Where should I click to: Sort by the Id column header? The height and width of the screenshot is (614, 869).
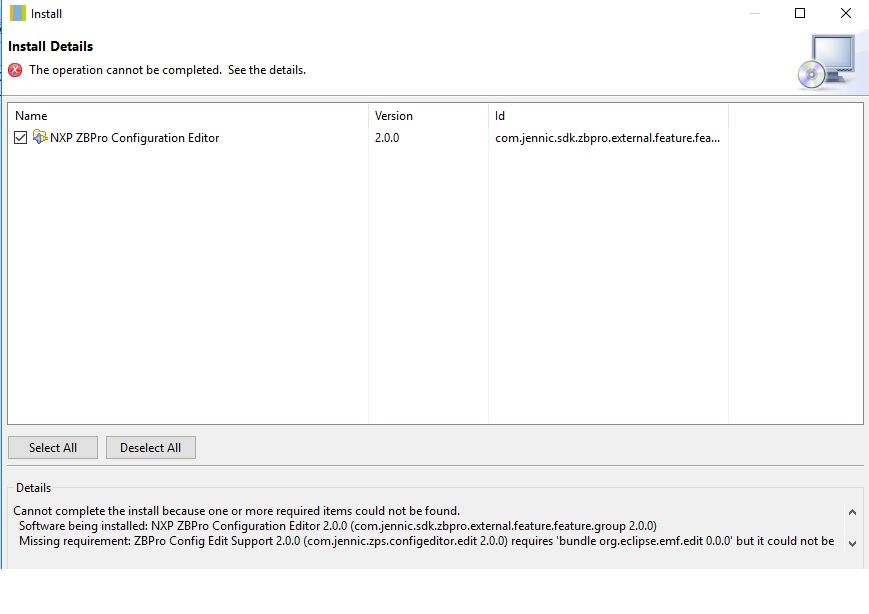[609, 116]
